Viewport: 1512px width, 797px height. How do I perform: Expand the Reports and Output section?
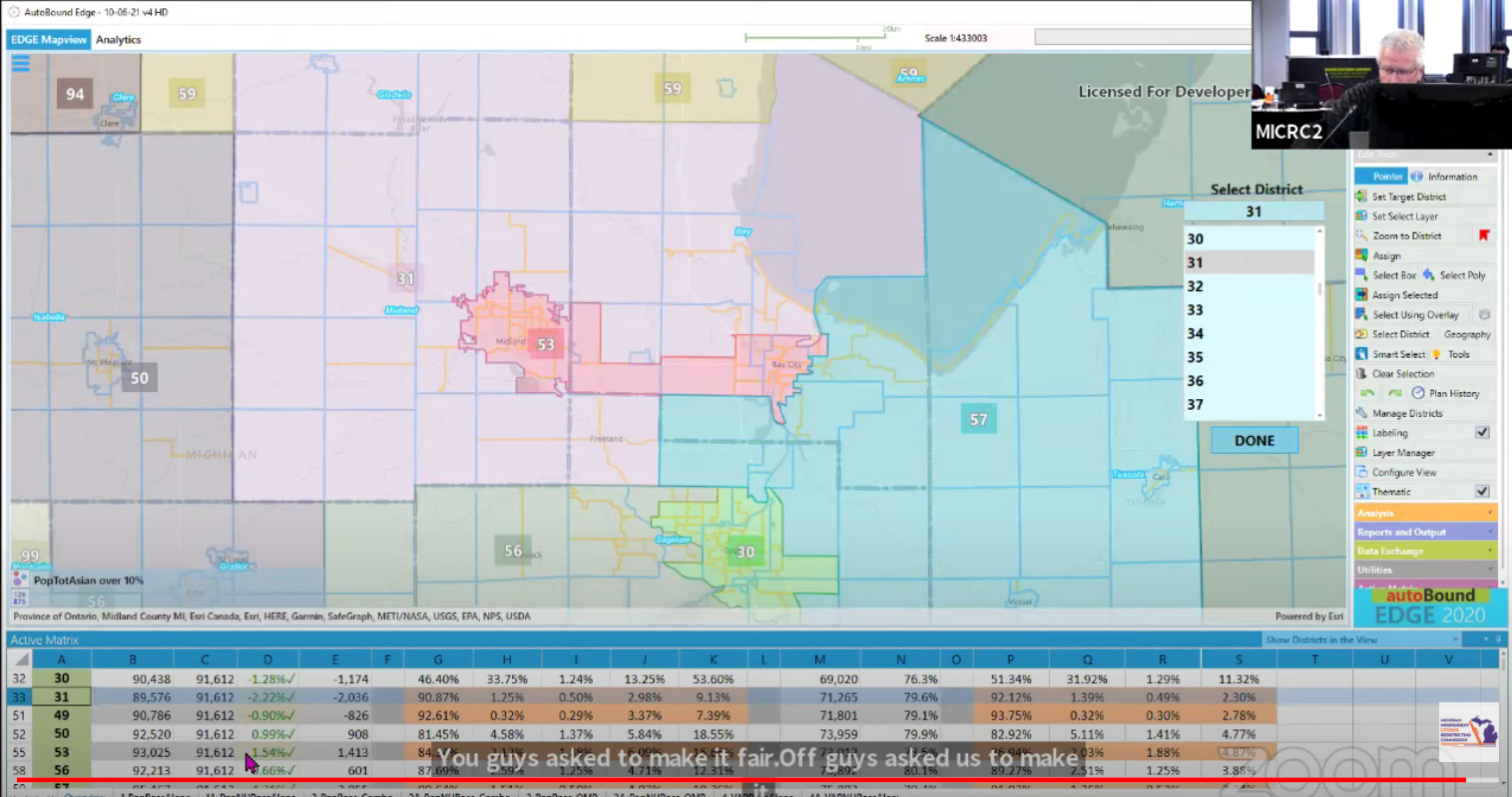click(x=1425, y=532)
